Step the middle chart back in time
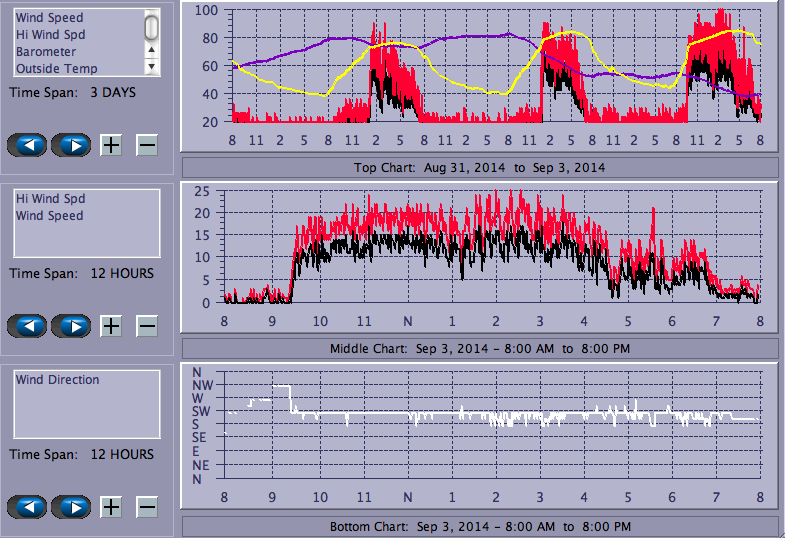 (27, 326)
